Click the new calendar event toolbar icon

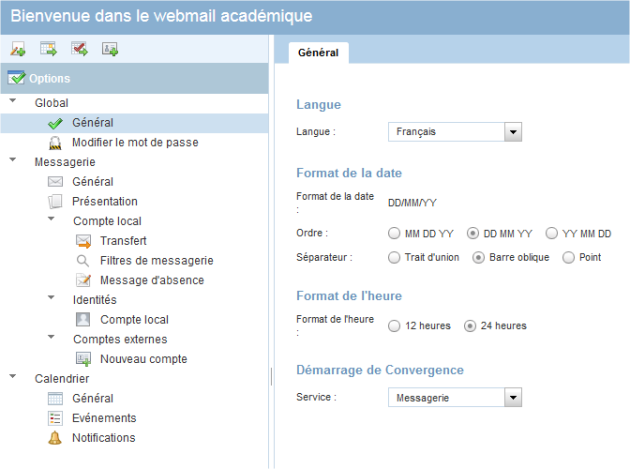tap(49, 49)
